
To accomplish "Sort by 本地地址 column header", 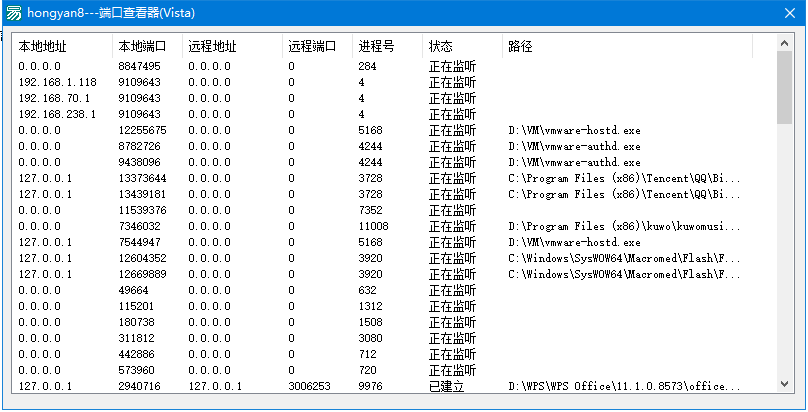I will (62, 46).
